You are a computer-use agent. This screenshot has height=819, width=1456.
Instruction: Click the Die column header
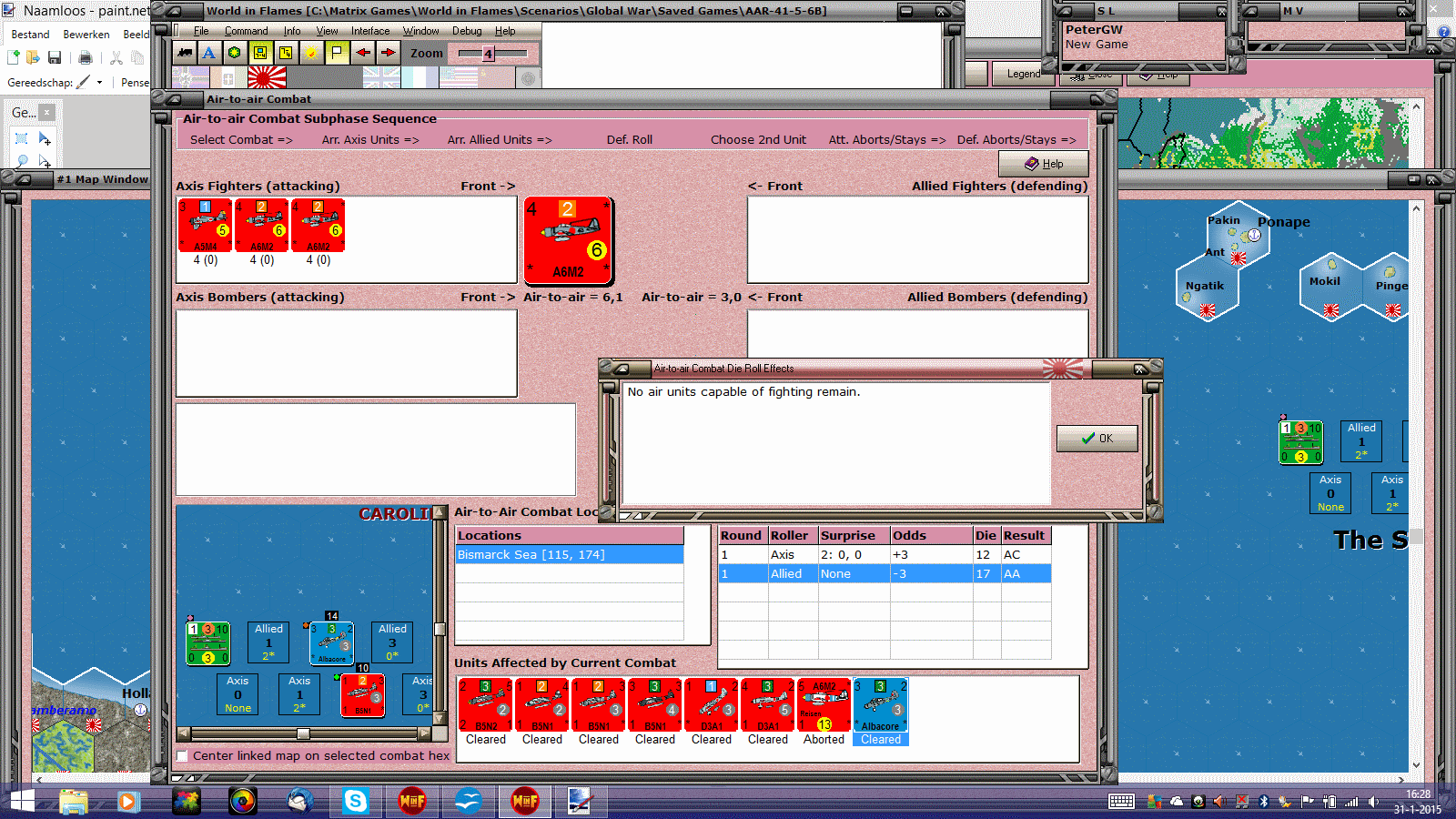pos(986,535)
